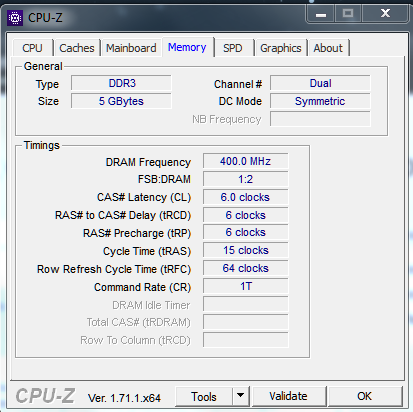
Task: Click the 1:2 FSB:DRAM value
Action: tap(246, 179)
